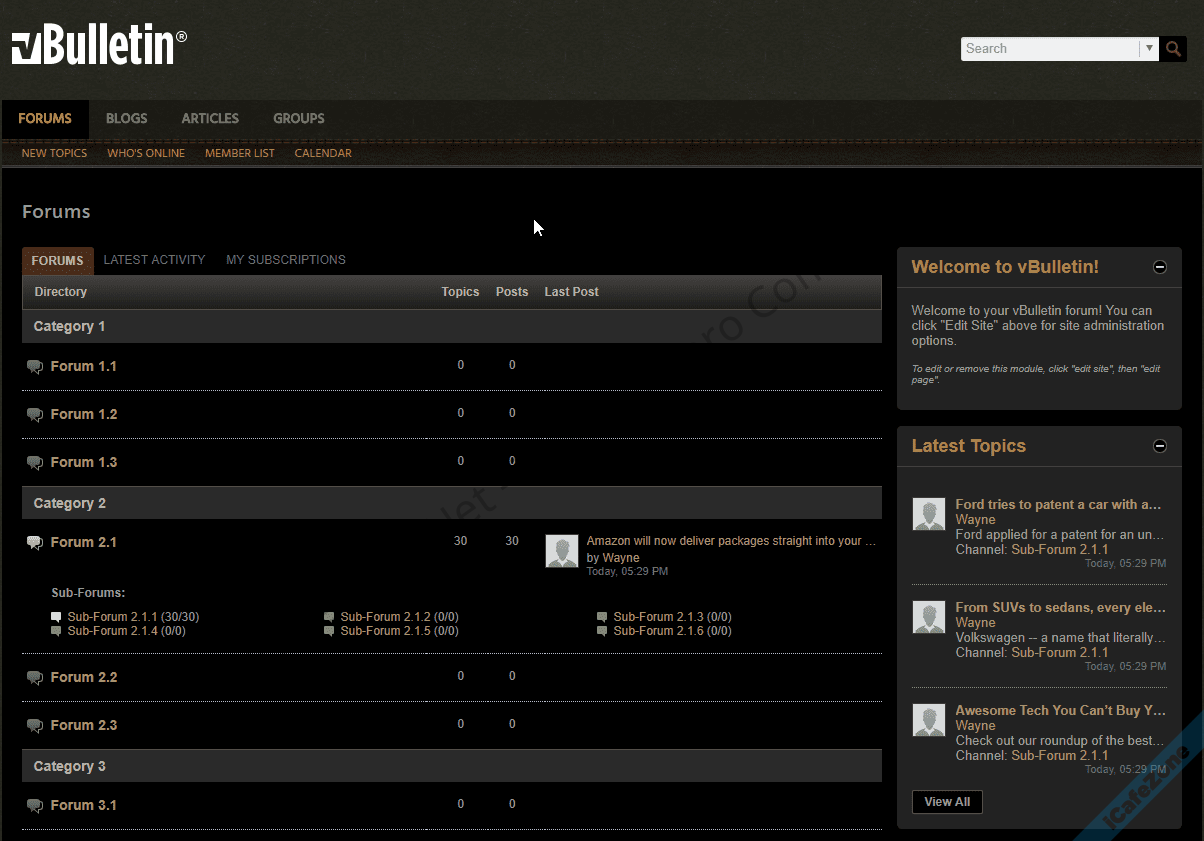Open the Who's Online link
Screen dimensions: 1204x841
click(146, 153)
